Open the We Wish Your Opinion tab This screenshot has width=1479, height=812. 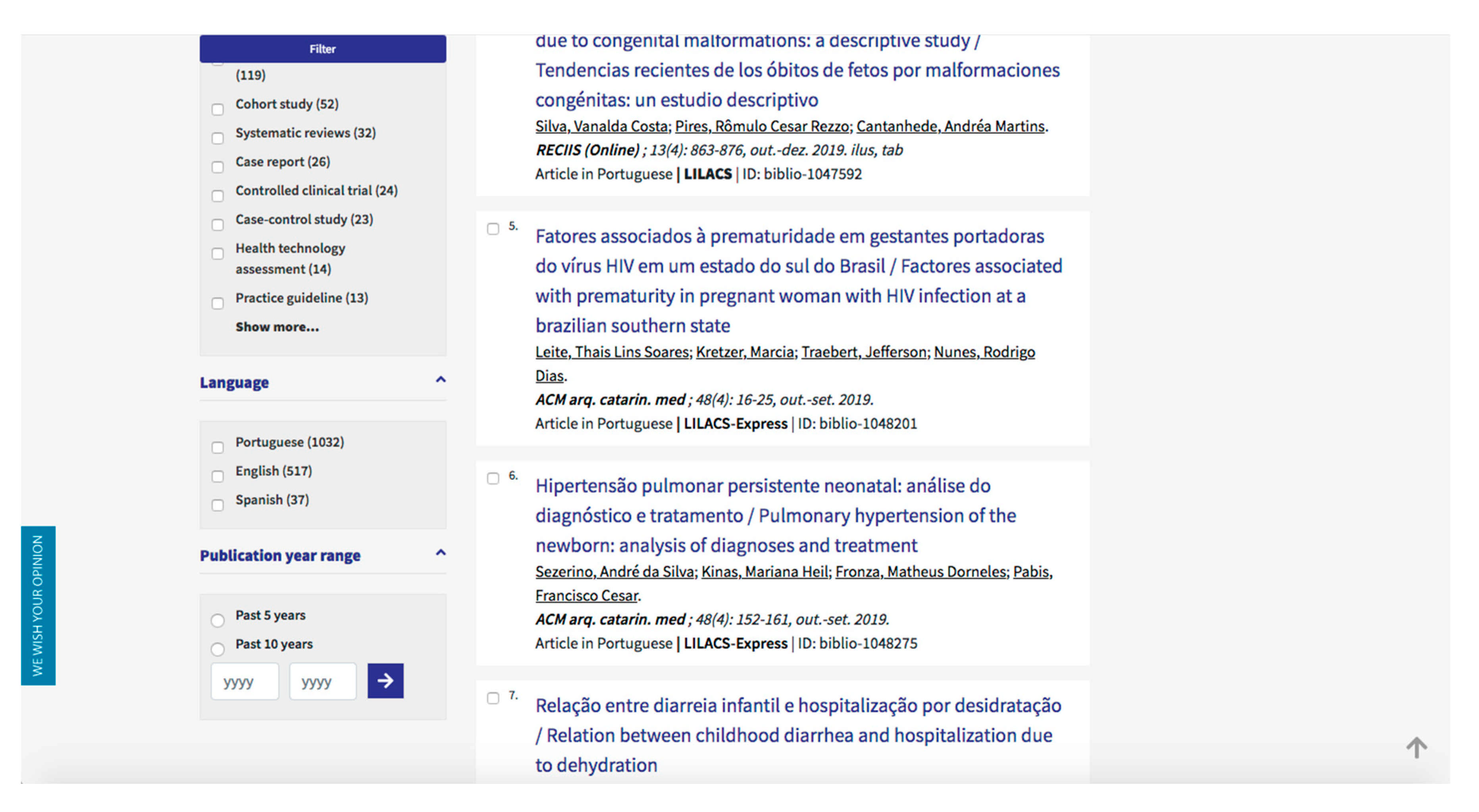point(38,605)
